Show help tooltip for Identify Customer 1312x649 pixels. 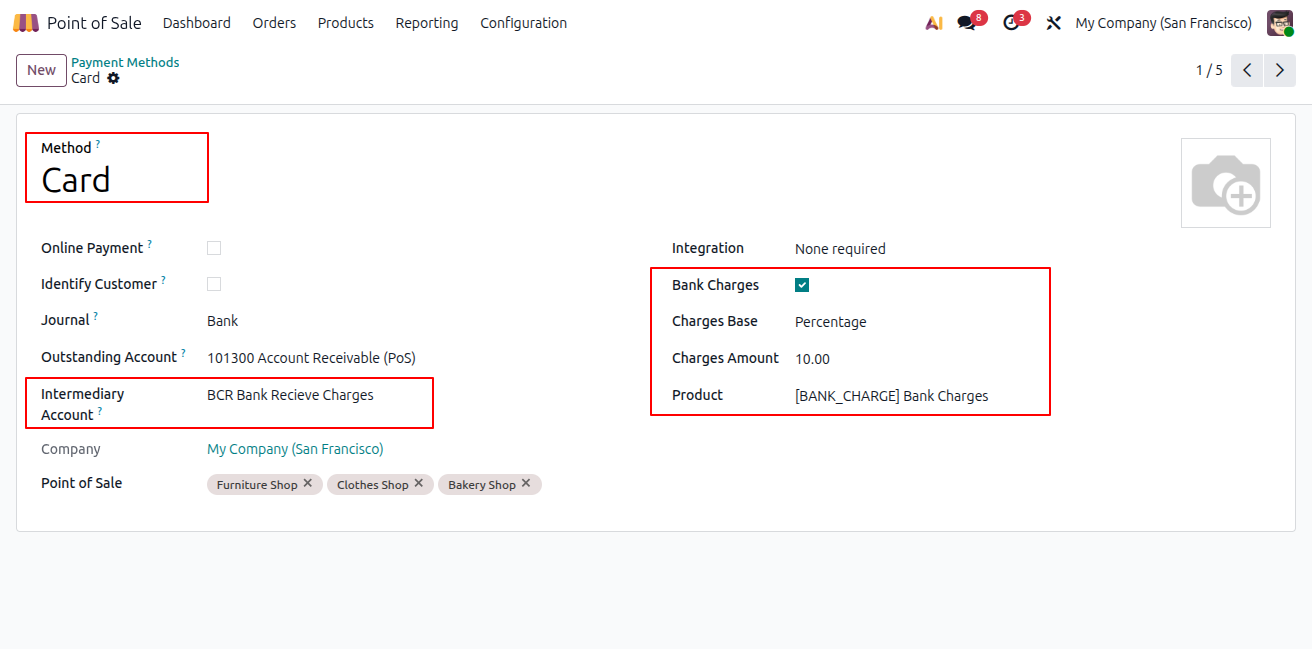click(x=164, y=280)
